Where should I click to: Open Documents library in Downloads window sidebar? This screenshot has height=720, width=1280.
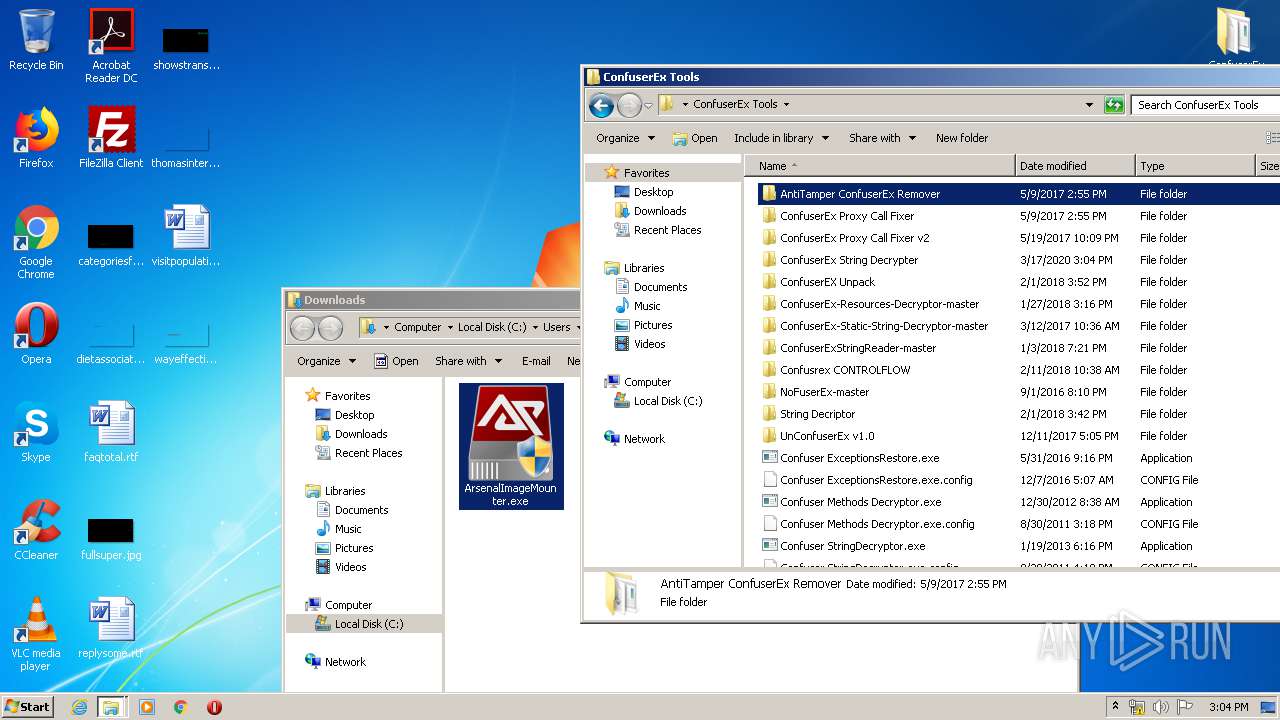click(361, 510)
